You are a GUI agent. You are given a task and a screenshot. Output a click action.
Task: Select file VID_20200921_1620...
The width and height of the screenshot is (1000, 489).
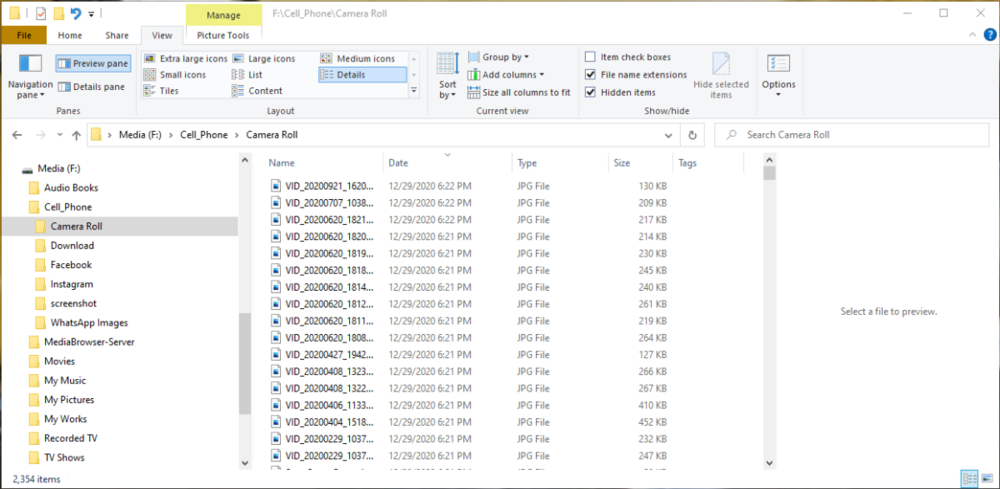pos(328,186)
